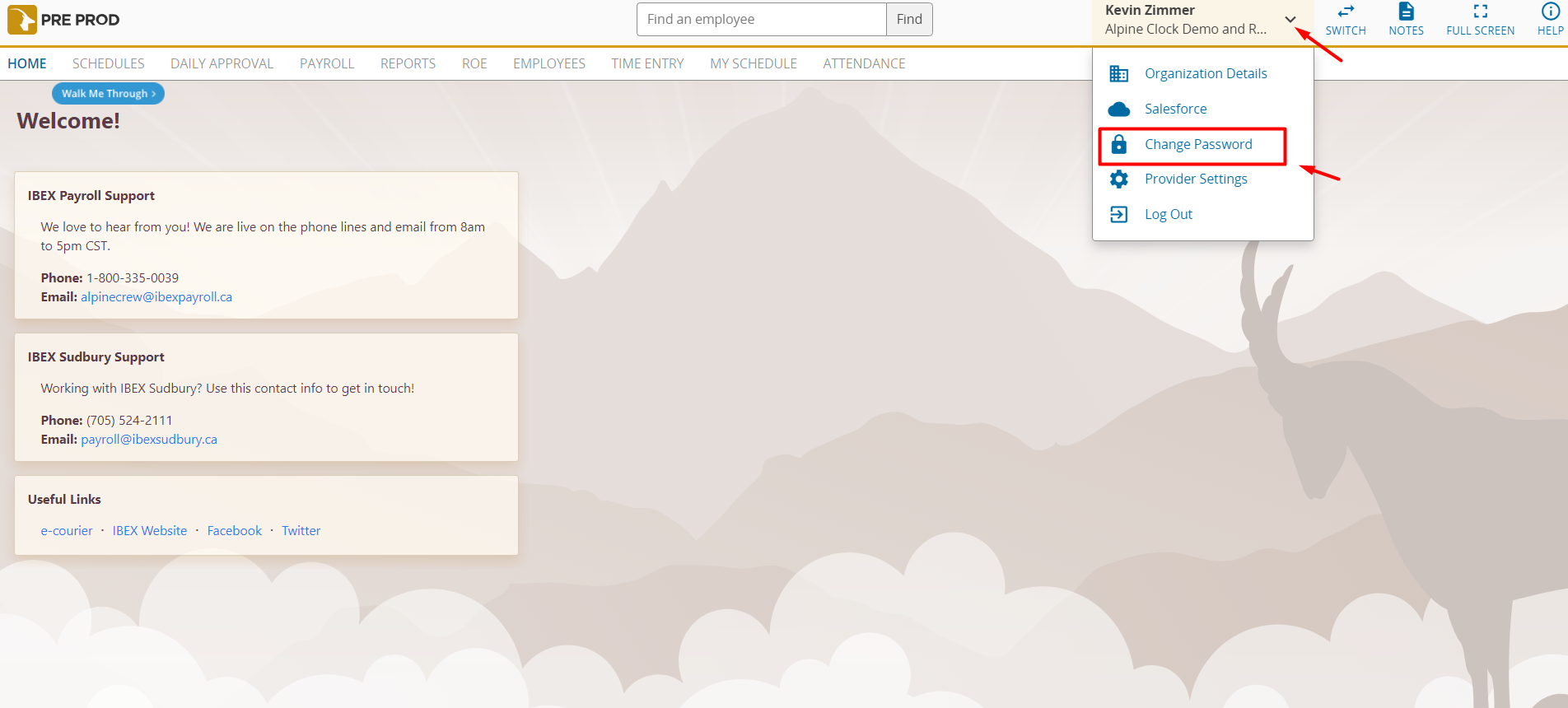Viewport: 1568px width, 708px height.
Task: Visit the IBEX Website link
Action: (150, 531)
